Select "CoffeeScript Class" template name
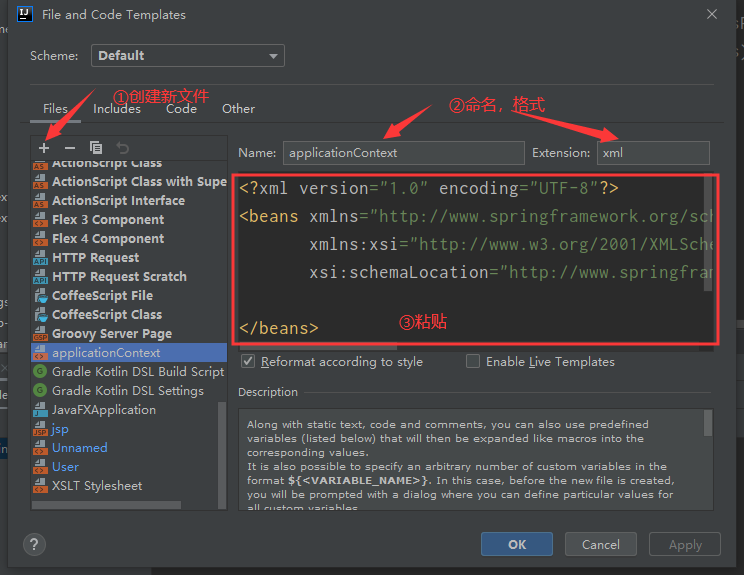 pyautogui.click(x=107, y=315)
